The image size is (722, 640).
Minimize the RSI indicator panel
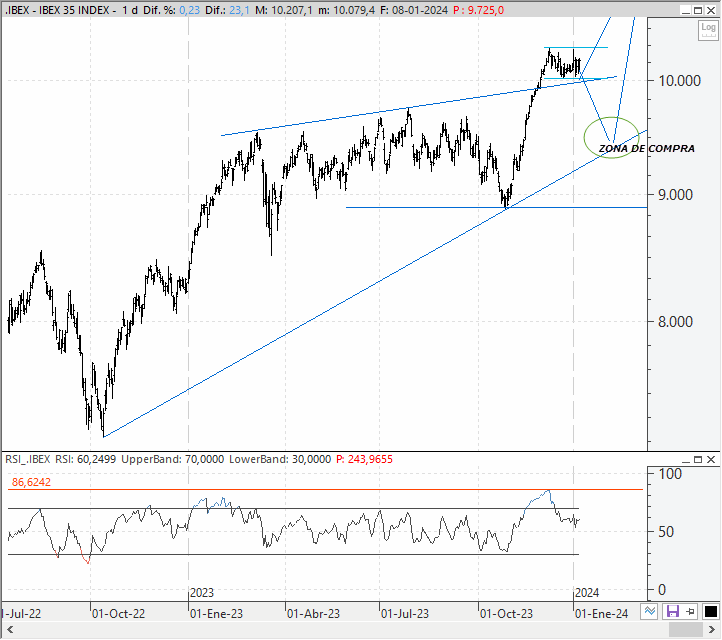(686, 460)
